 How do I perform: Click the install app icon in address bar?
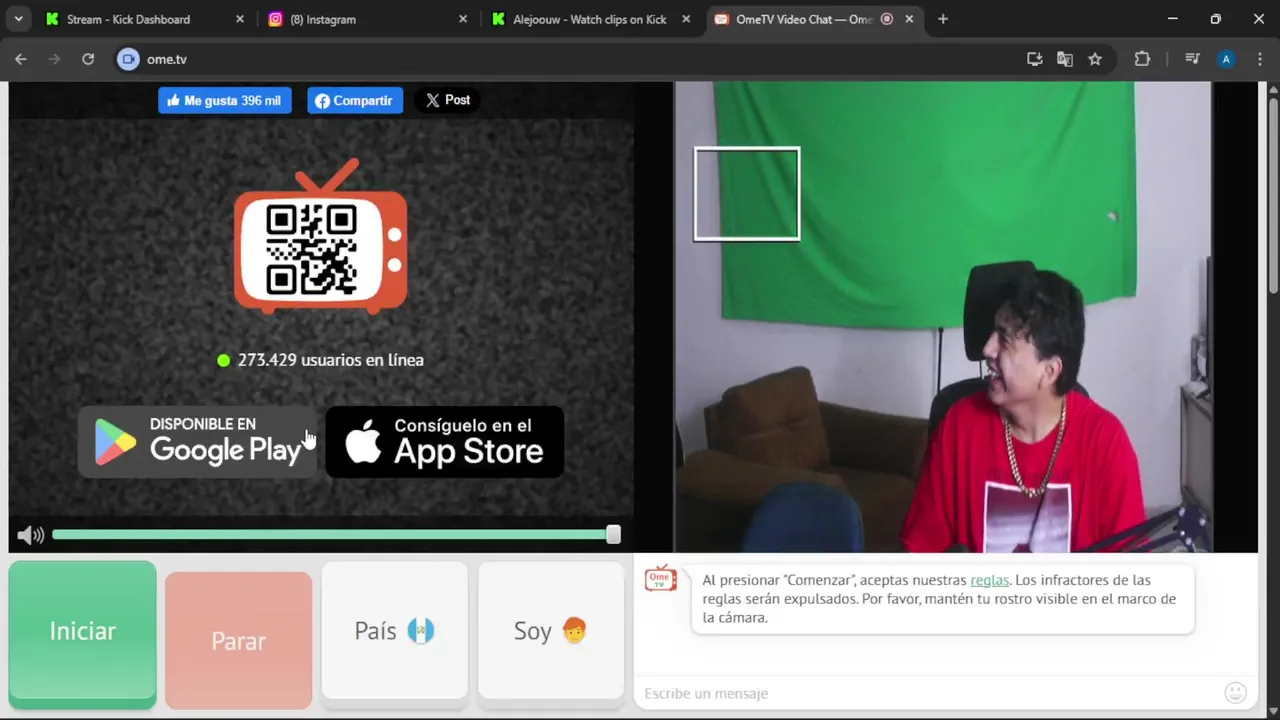1035,59
